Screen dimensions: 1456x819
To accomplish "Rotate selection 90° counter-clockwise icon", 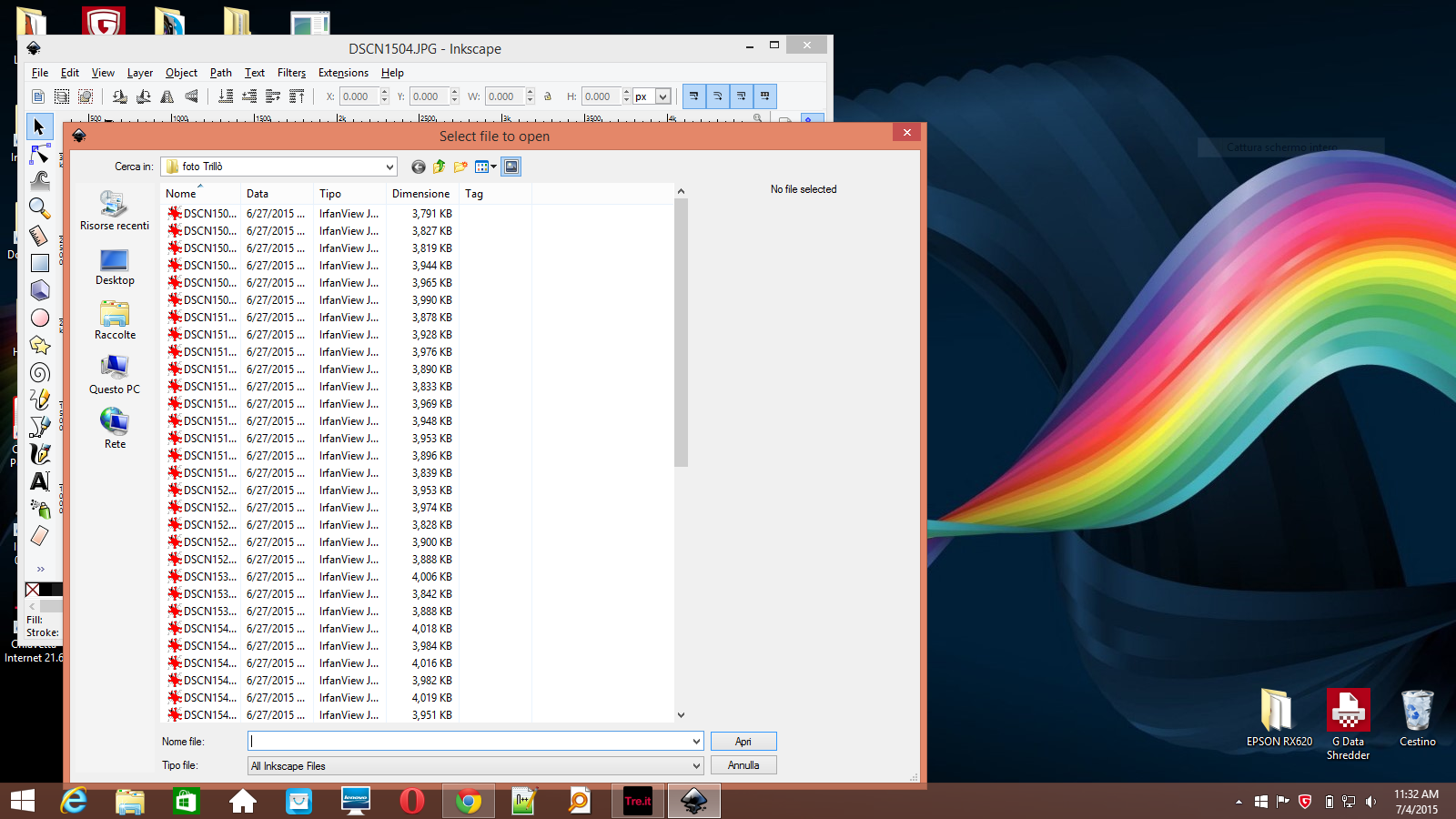I will 119,96.
